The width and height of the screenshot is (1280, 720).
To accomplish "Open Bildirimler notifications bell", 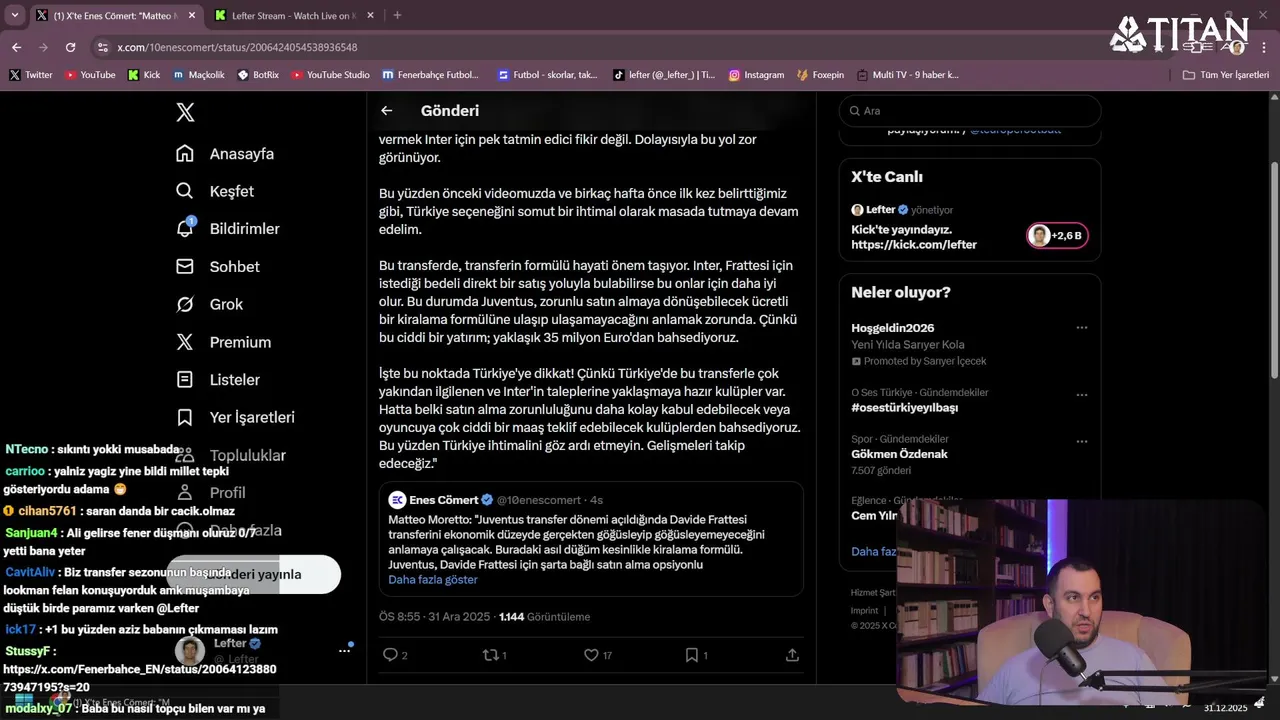I will click(x=228, y=229).
